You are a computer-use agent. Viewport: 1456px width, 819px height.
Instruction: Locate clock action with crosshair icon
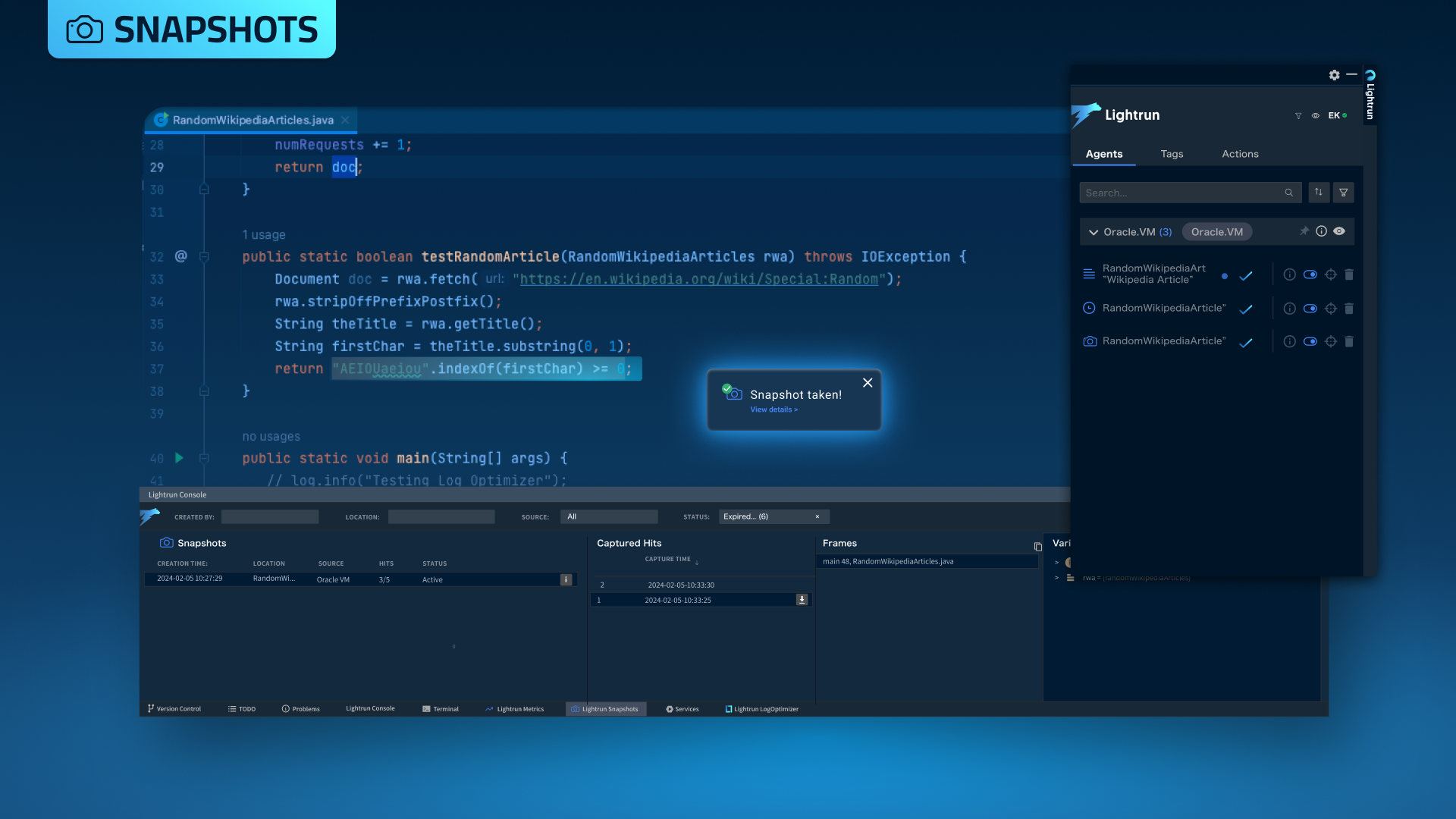[1330, 309]
